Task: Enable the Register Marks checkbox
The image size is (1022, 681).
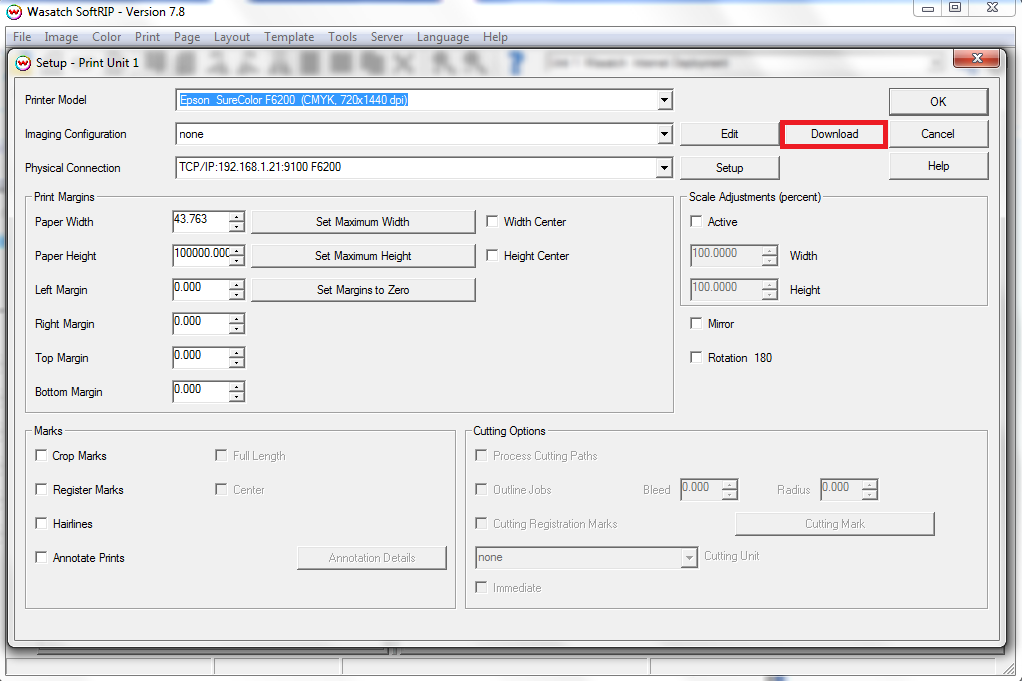Action: 41,489
